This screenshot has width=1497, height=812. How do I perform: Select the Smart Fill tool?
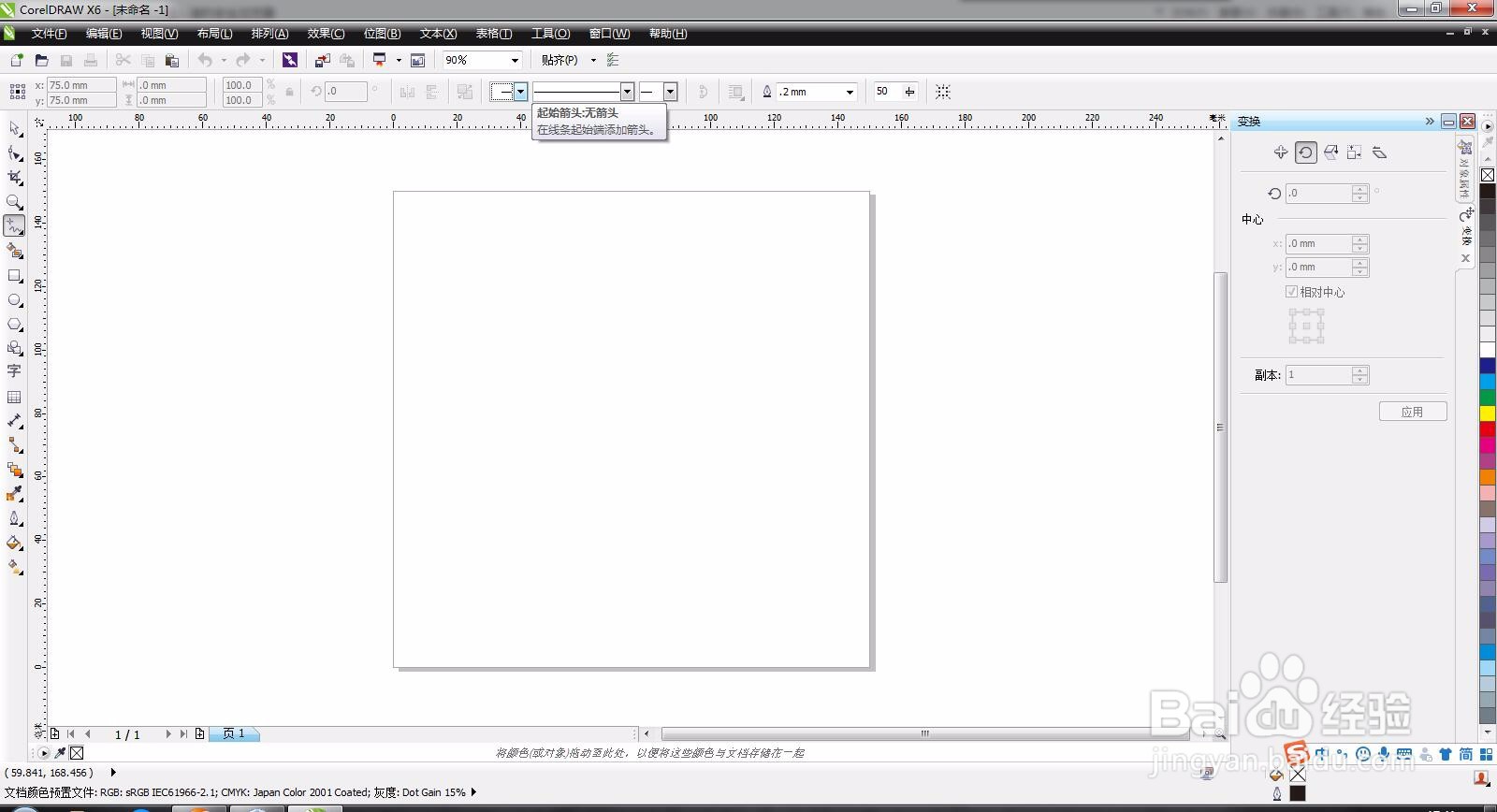[14, 251]
